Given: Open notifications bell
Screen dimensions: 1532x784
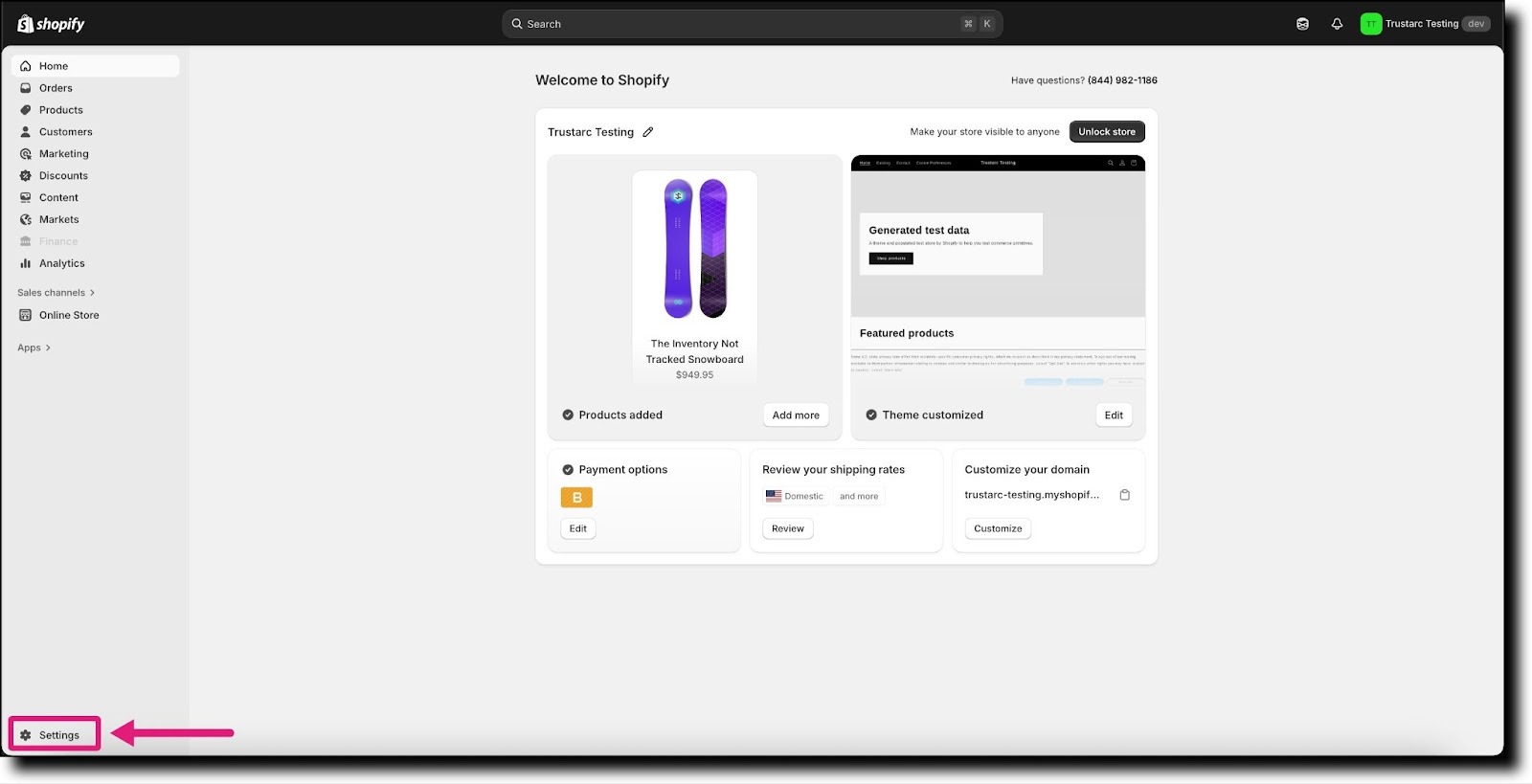Looking at the screenshot, I should (x=1337, y=24).
